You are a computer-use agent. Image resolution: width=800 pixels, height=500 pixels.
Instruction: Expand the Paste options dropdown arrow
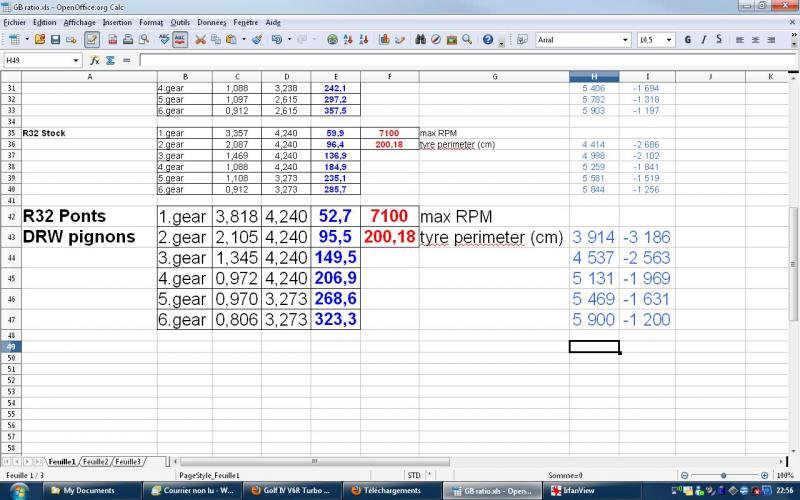tap(244, 39)
